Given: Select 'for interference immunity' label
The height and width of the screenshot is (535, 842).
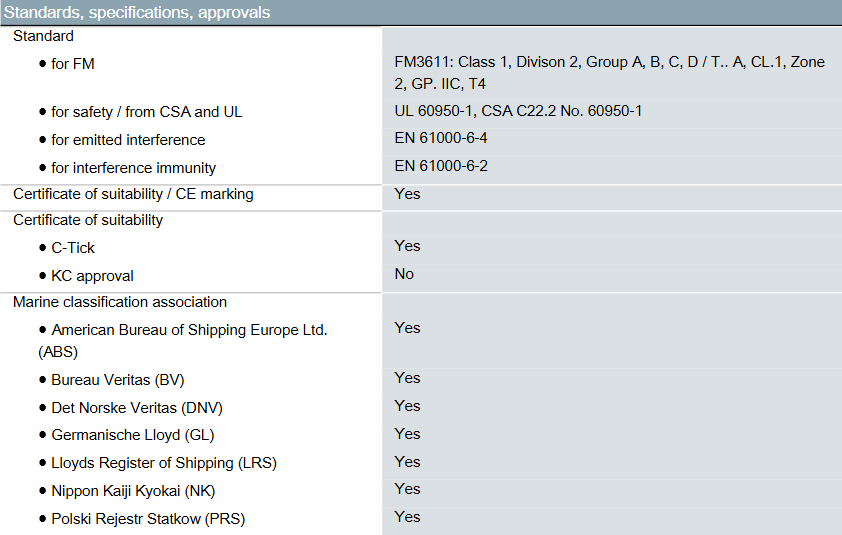Looking at the screenshot, I should [x=133, y=168].
